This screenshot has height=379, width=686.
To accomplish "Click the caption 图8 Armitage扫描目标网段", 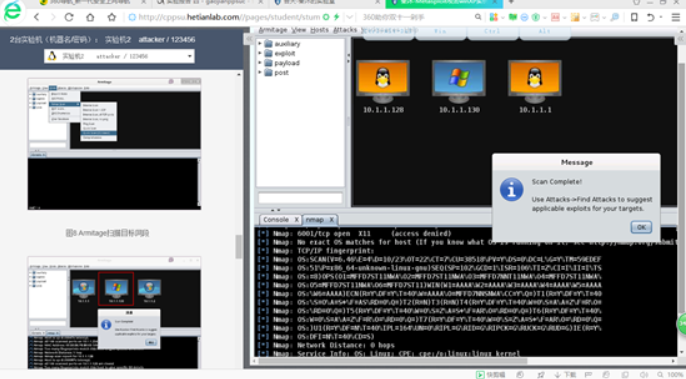I will click(x=107, y=233).
